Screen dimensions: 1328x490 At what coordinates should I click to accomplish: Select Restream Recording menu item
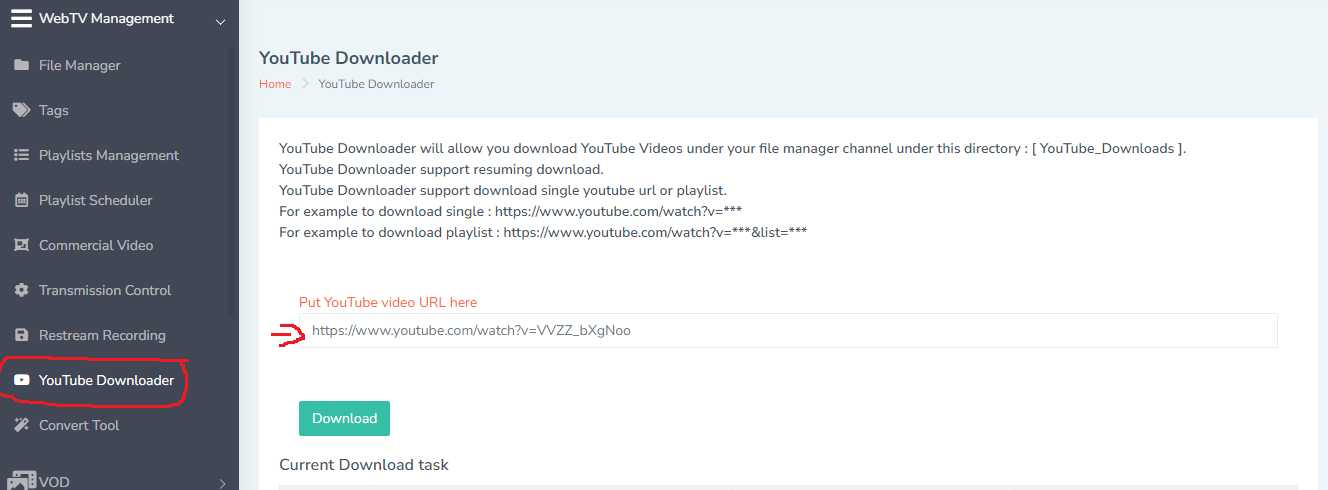102,335
